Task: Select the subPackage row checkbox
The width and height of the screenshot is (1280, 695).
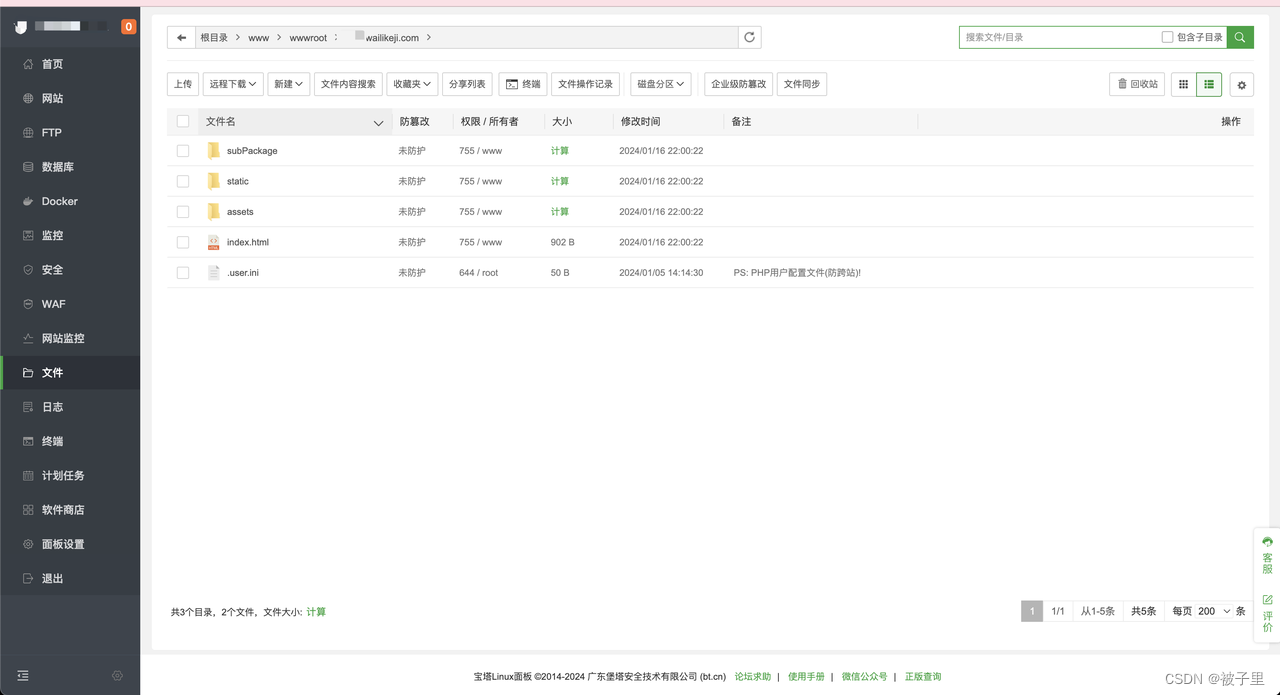Action: 183,151
